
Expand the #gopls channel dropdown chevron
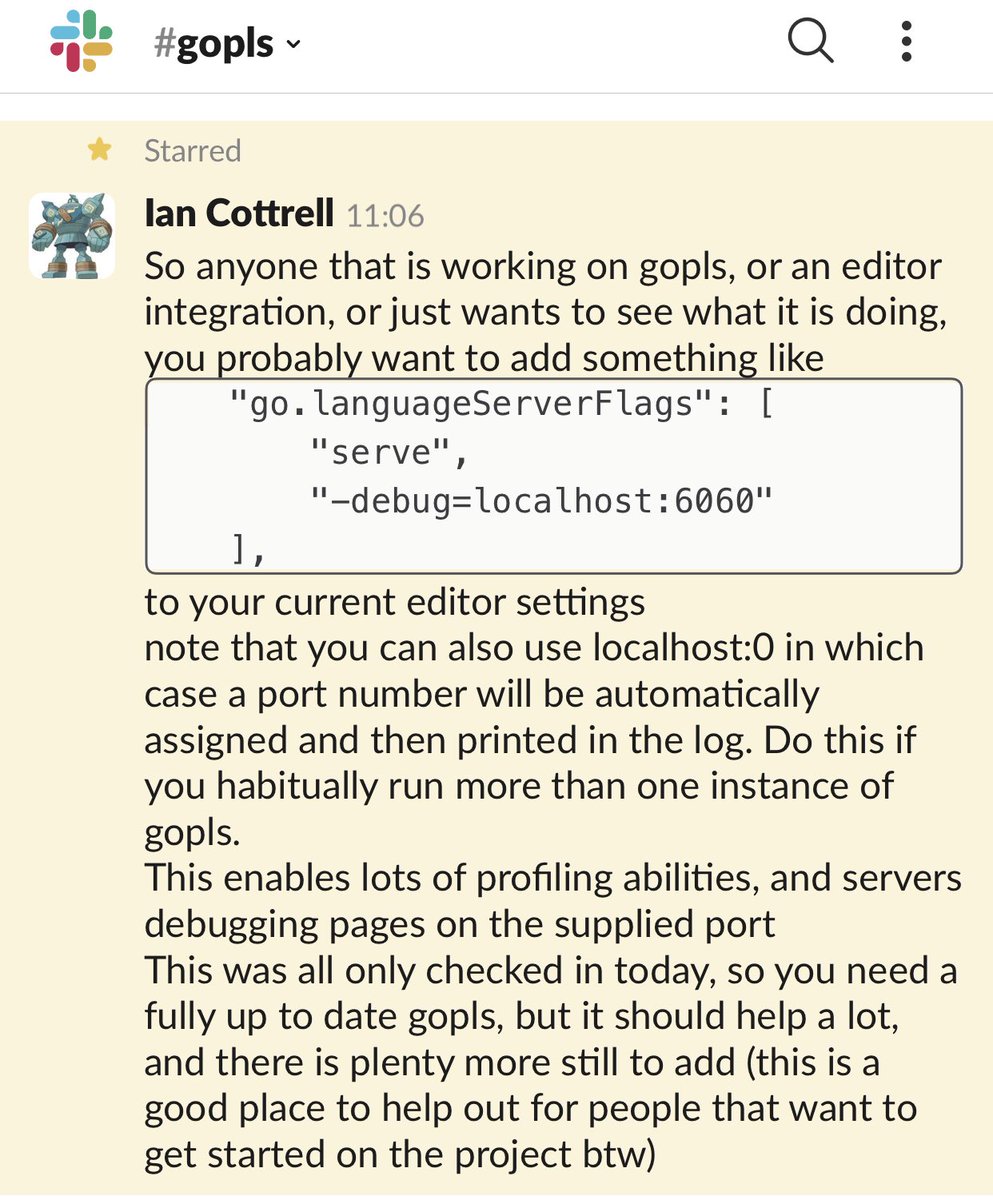click(293, 45)
